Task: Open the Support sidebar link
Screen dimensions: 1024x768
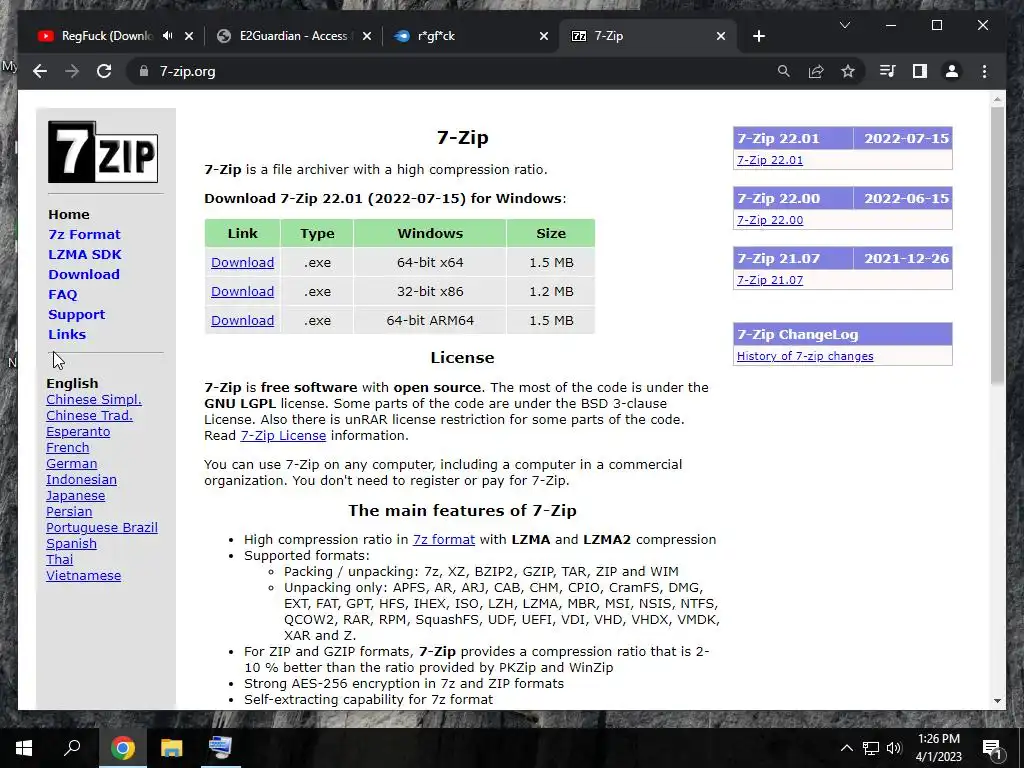Action: tap(76, 315)
